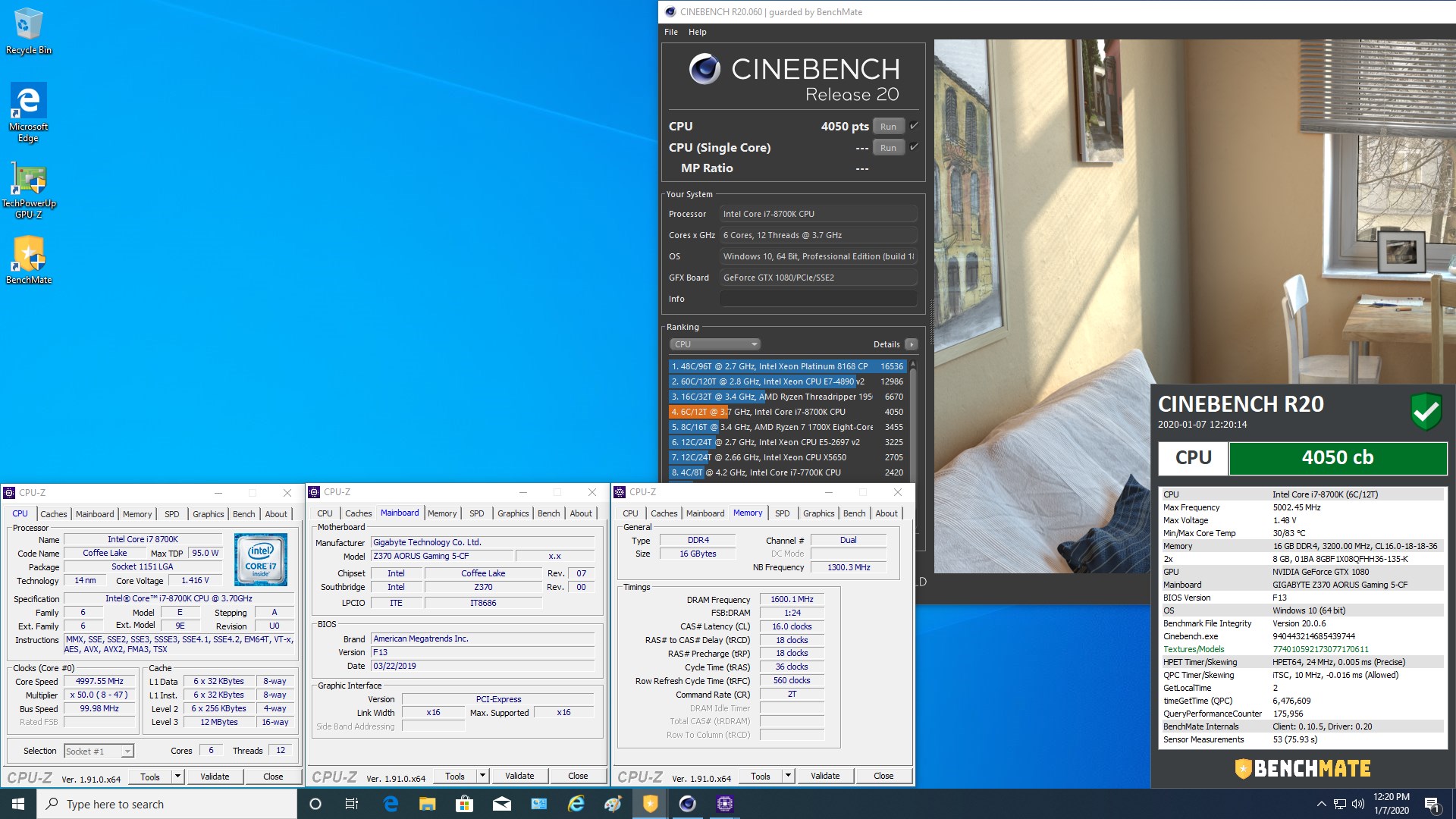Screen dimensions: 1456x819
Task: Click the Intel Core i7 logo in CPU-Z
Action: click(260, 560)
